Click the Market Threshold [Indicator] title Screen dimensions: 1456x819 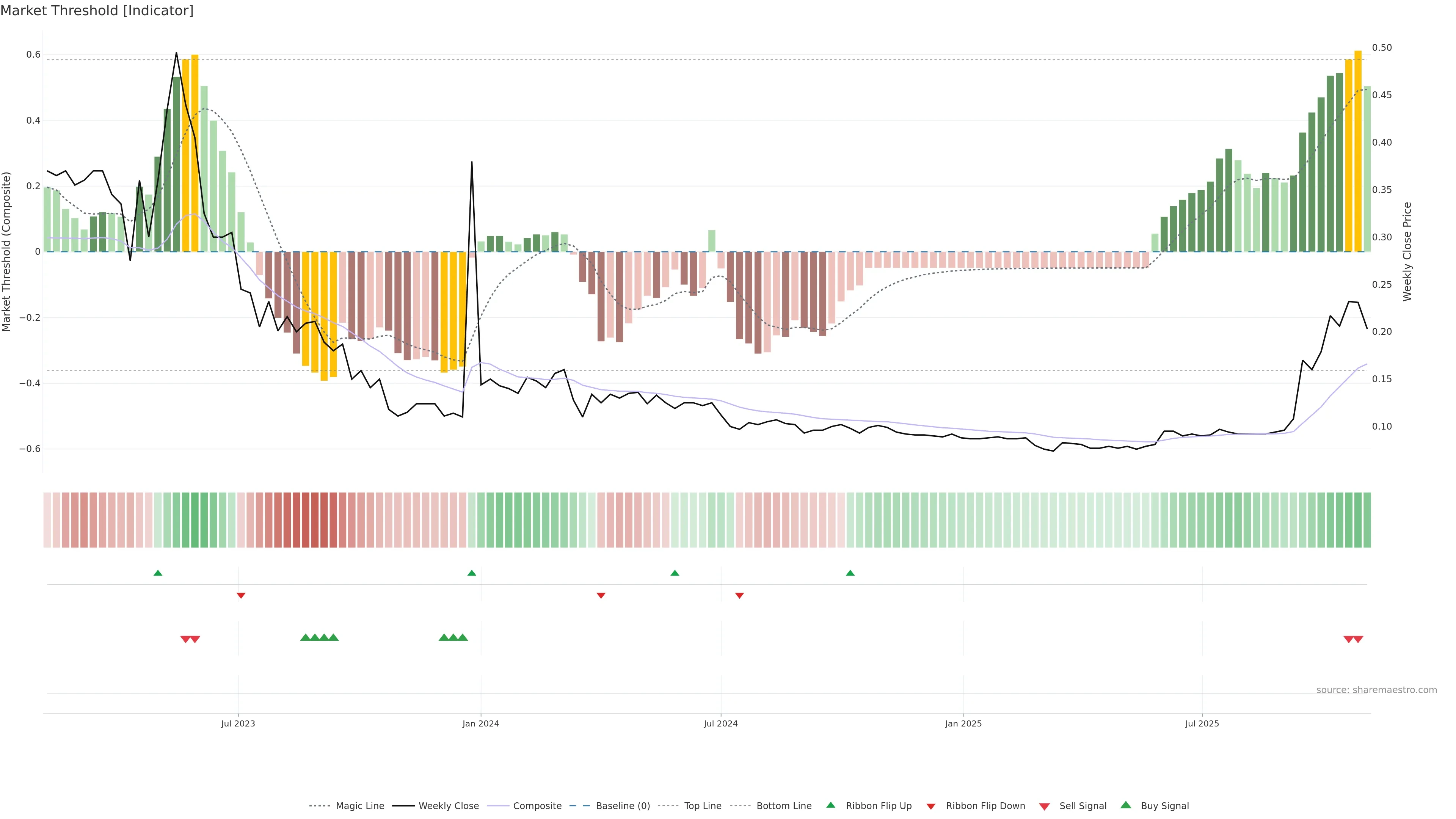[97, 11]
